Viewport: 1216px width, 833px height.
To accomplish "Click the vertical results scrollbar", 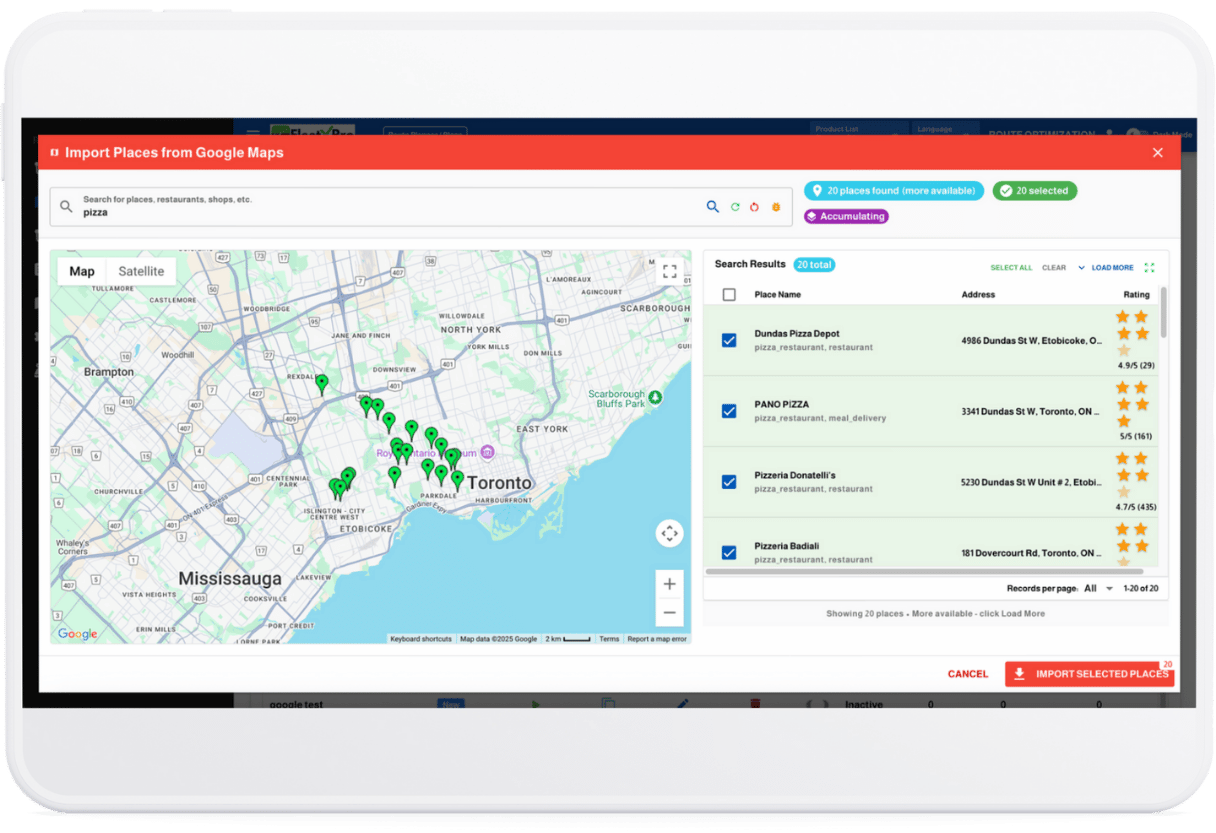I will click(1163, 315).
